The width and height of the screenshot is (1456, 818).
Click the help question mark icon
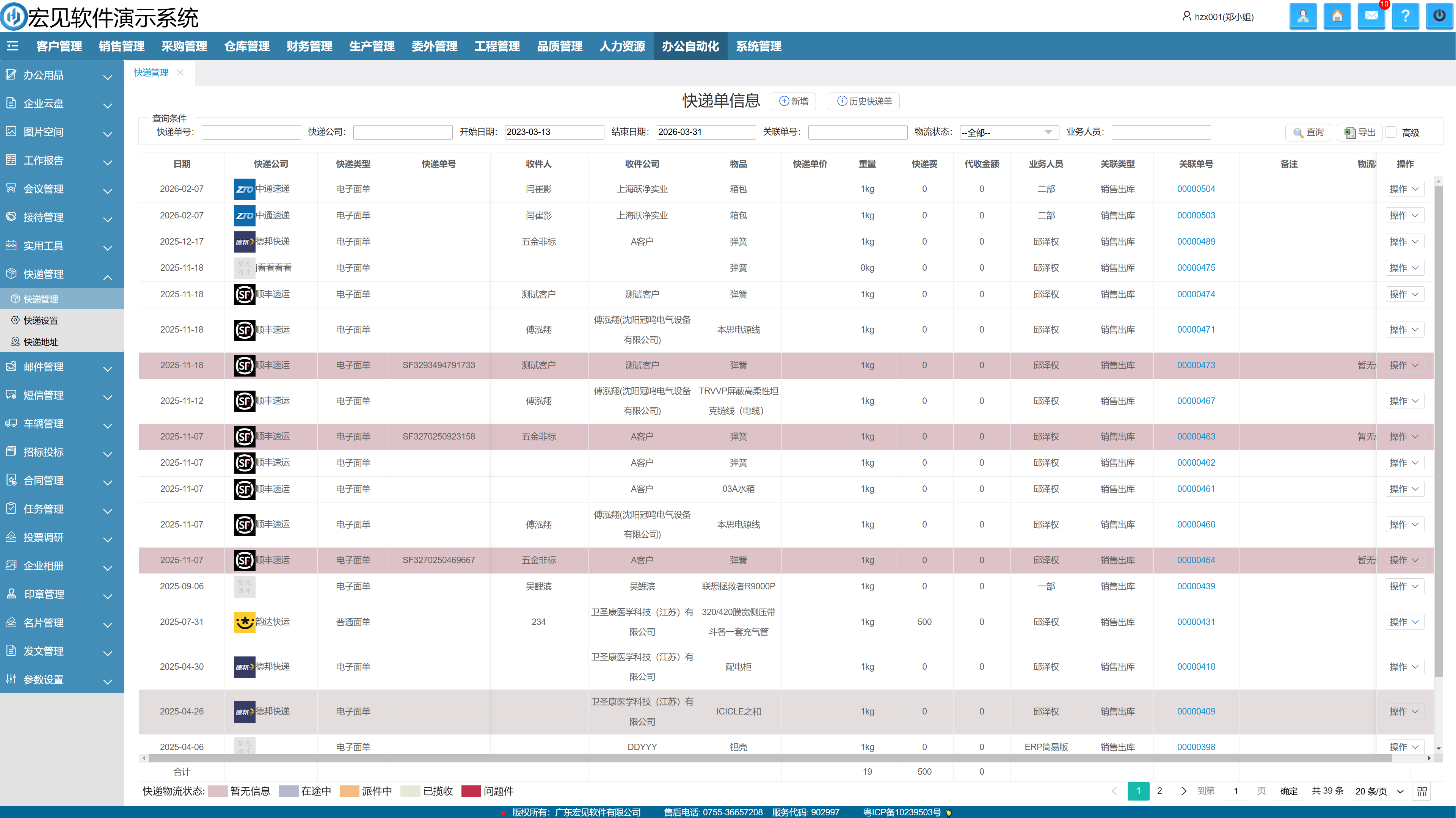coord(1405,16)
